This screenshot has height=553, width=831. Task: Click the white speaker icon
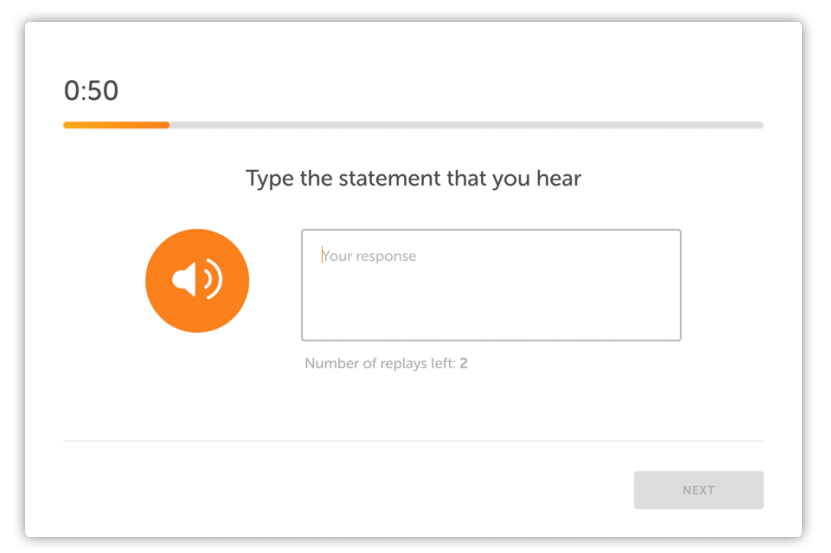click(x=197, y=279)
